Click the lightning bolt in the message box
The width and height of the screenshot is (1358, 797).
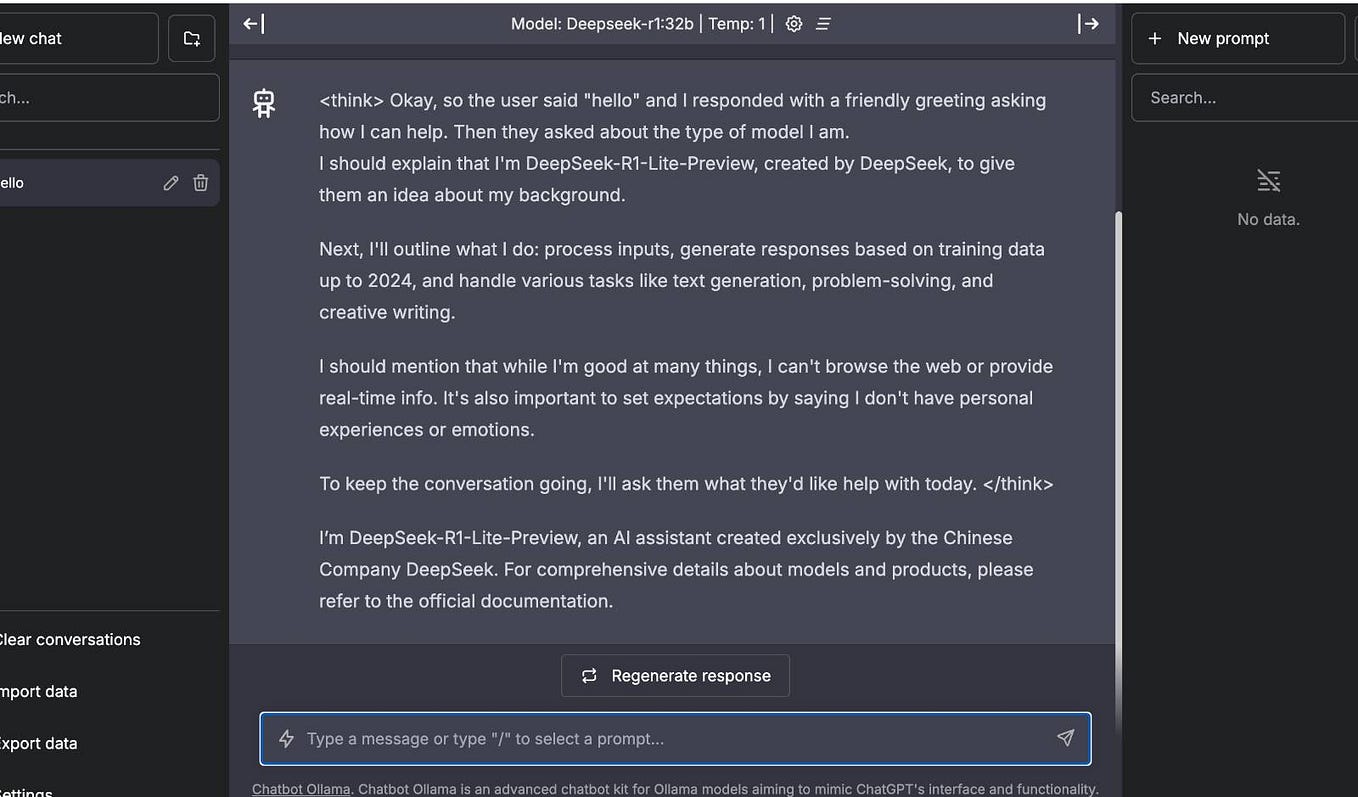click(286, 738)
